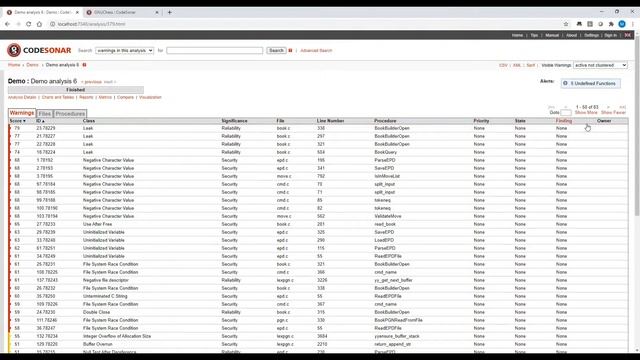Screen dimensions: 640x360
Task: Click the Demo breadcrumb link
Action: (32, 65)
